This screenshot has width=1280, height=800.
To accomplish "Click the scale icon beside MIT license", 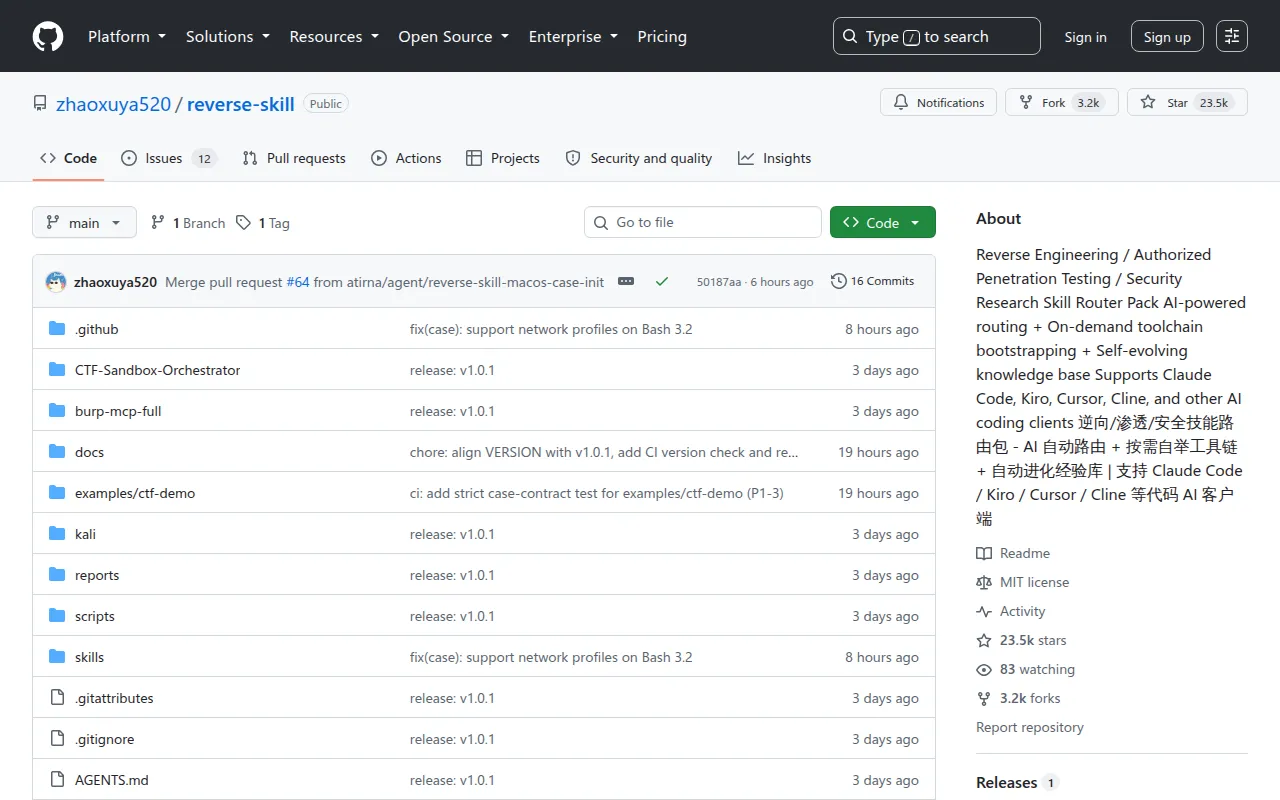I will (984, 582).
